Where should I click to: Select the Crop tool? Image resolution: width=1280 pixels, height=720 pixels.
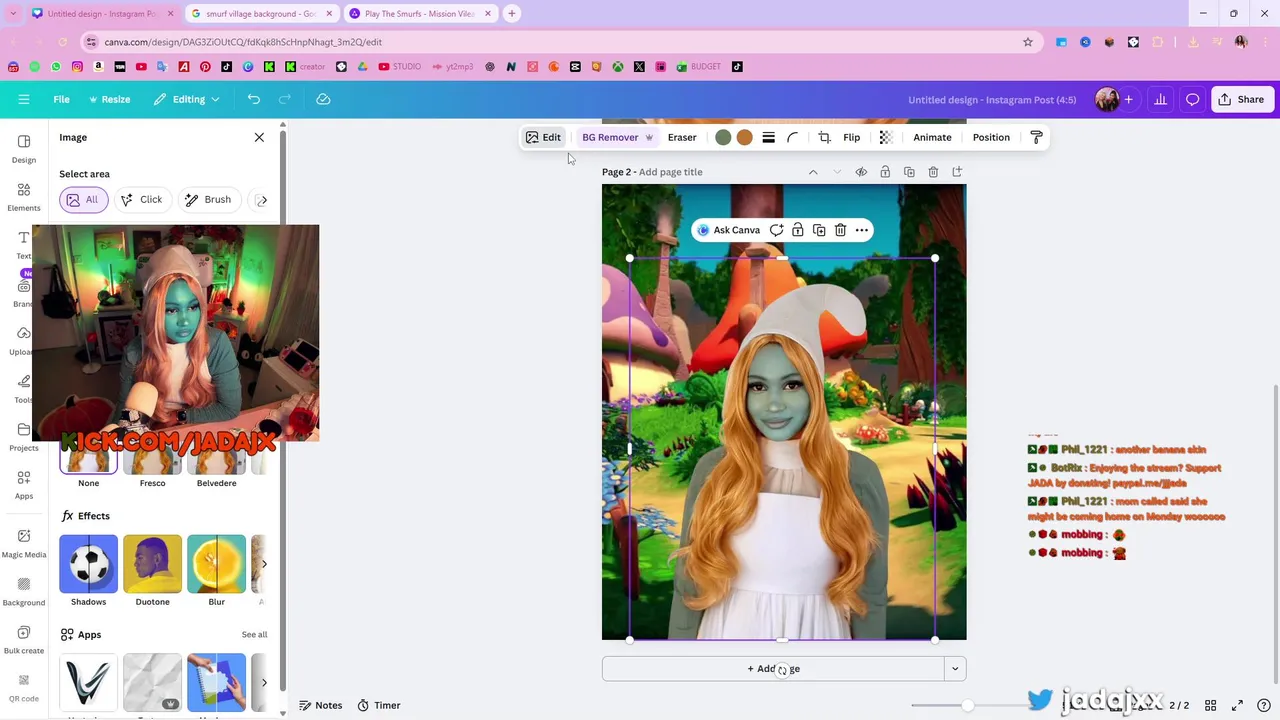tap(824, 138)
